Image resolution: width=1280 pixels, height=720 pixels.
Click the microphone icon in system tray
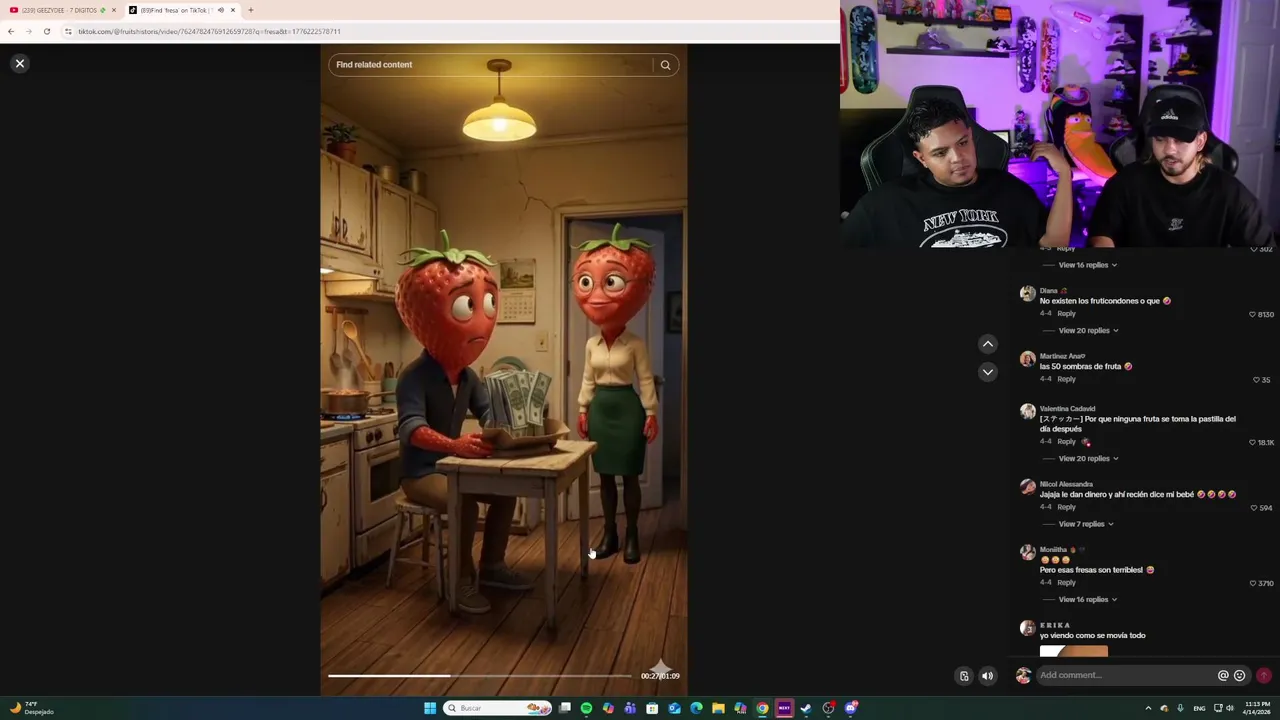coord(1180,708)
